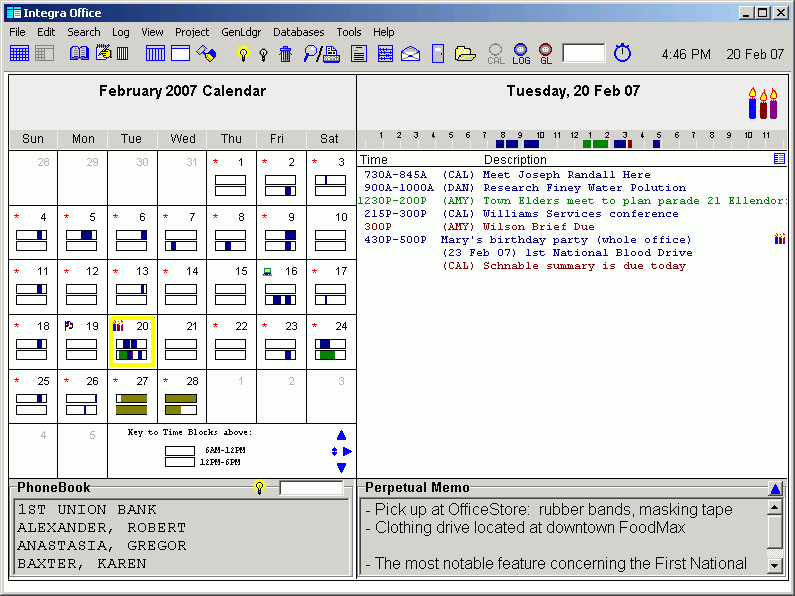Select February 9 in calendar
795x596 pixels.
tap(281, 232)
